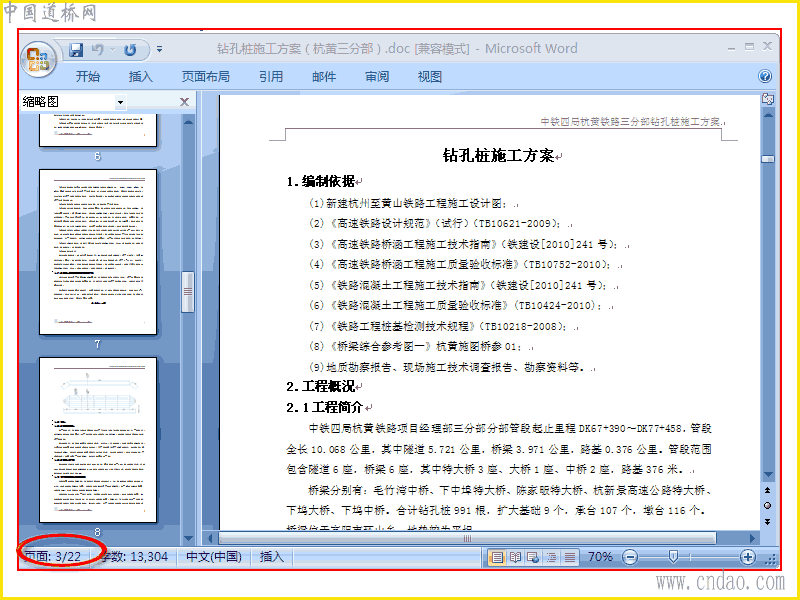Open the 开始 ribbon tab
Image resolution: width=800 pixels, height=600 pixels.
tap(88, 77)
